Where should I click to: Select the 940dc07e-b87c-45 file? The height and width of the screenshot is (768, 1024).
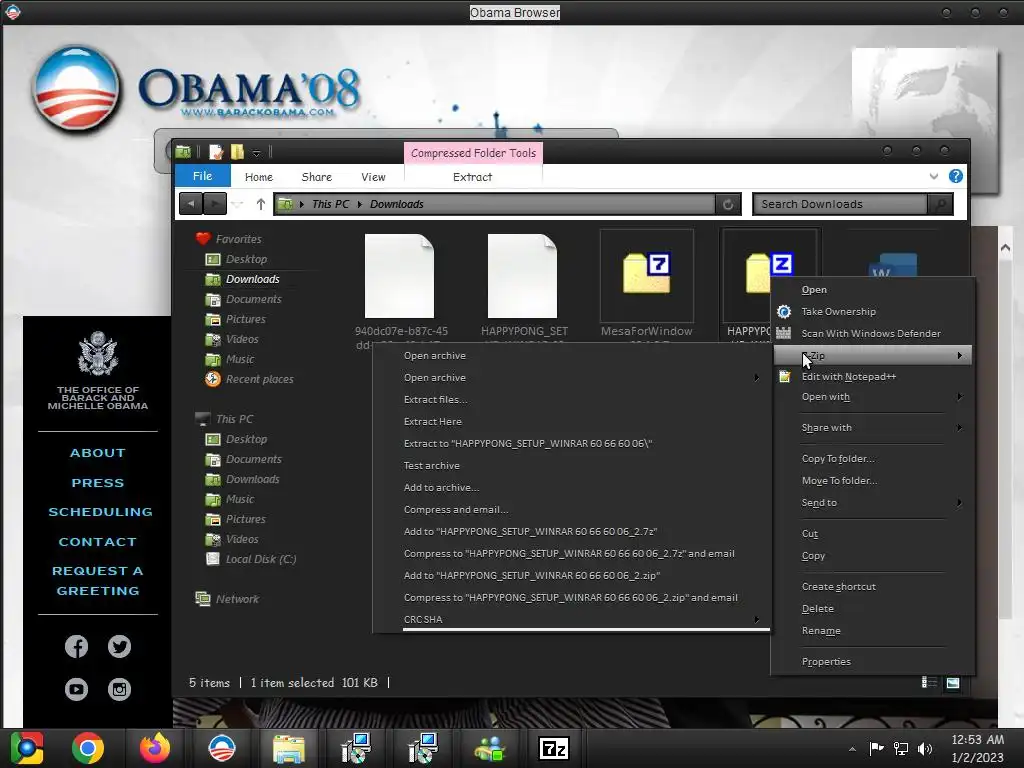pos(400,276)
